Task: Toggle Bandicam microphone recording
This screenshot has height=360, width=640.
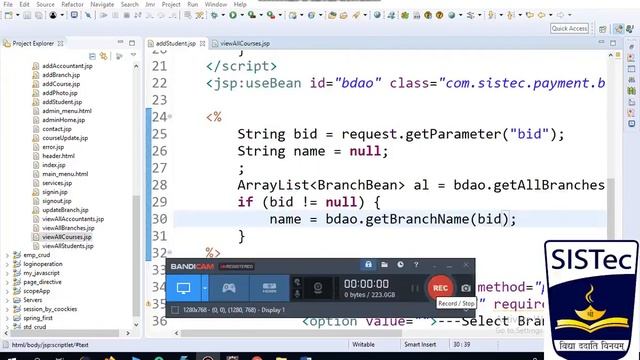Action: click(x=297, y=294)
